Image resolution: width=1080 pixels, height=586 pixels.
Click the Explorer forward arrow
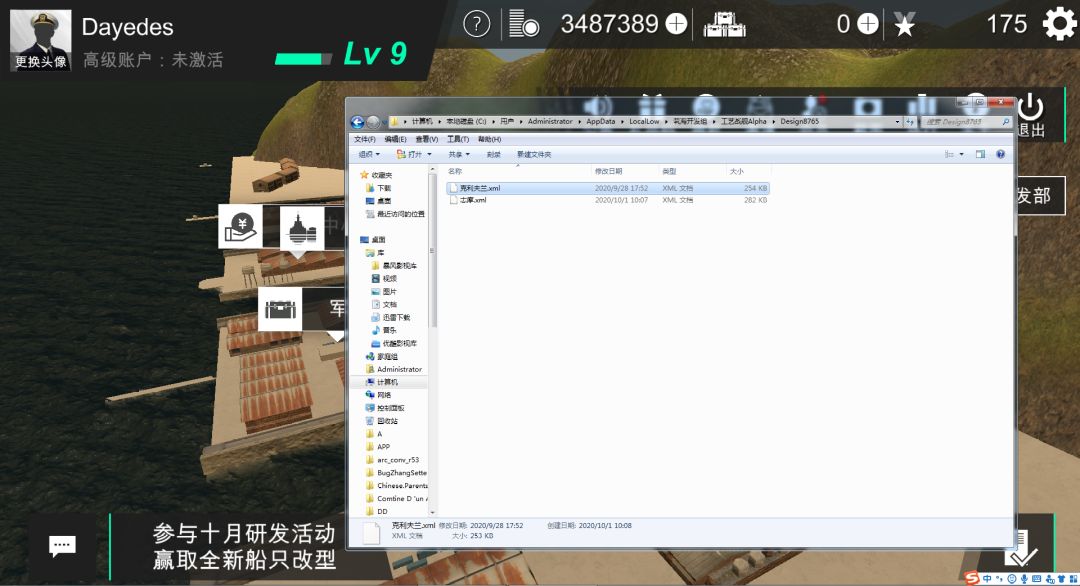[373, 122]
